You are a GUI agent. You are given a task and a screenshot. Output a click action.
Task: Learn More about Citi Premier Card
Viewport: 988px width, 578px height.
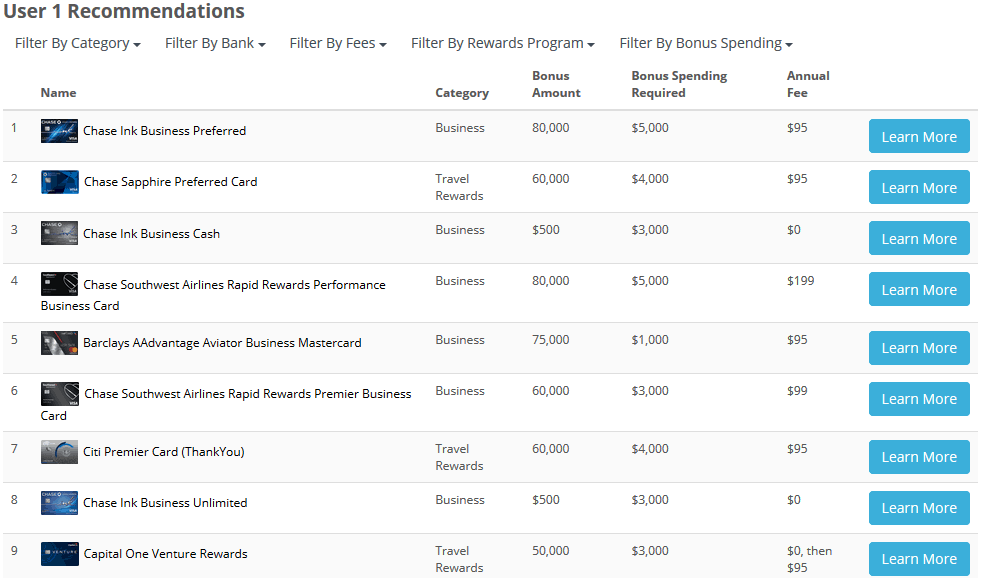pos(919,457)
